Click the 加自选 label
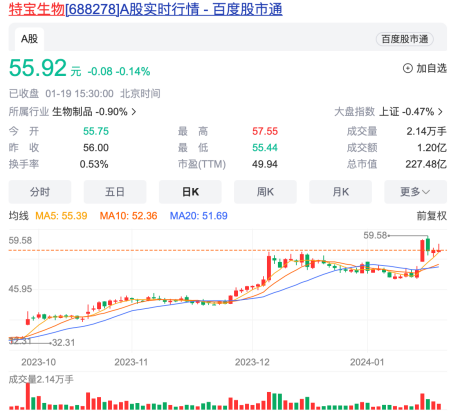 click(x=431, y=68)
